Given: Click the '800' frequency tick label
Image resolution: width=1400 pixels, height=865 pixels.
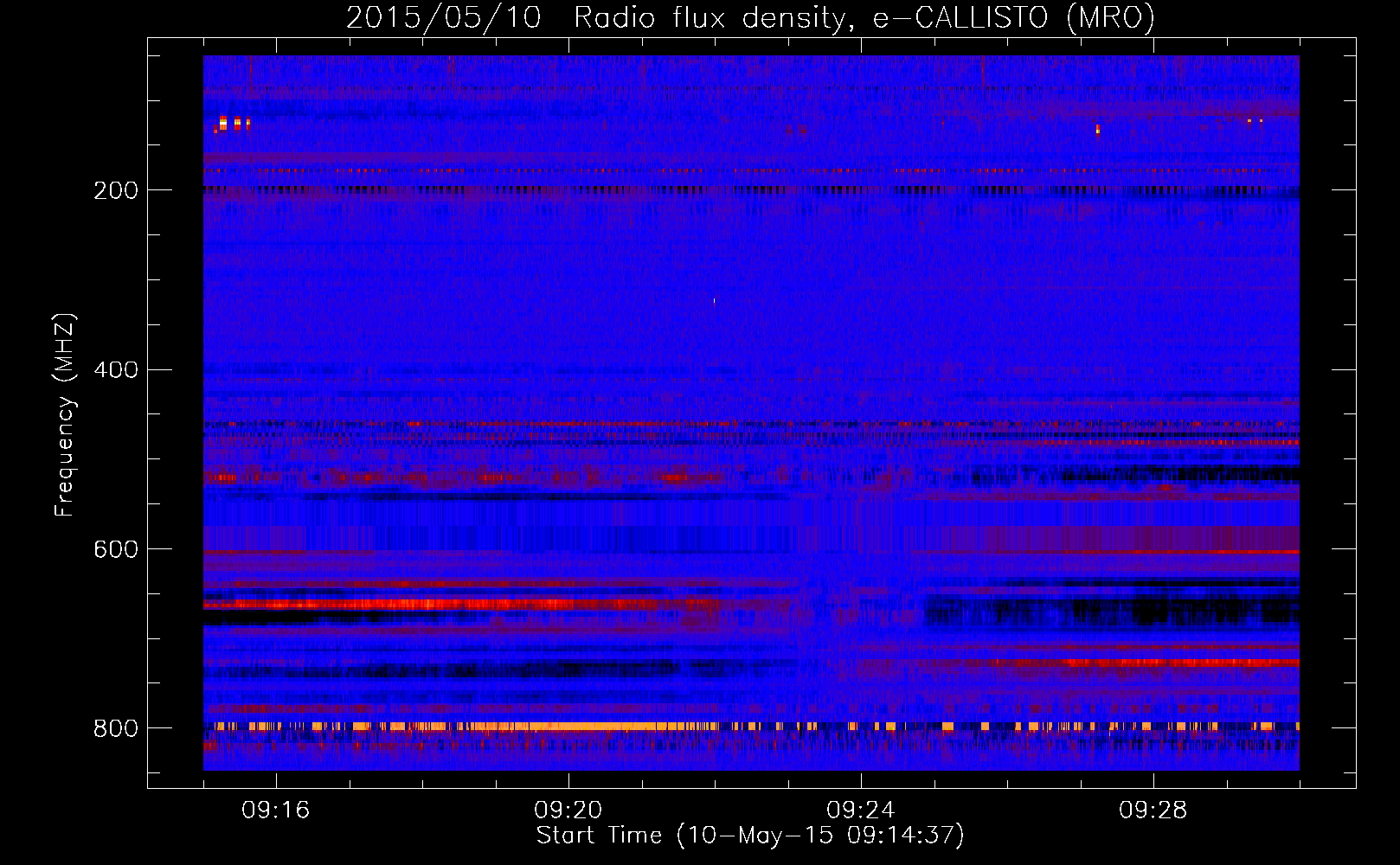Looking at the screenshot, I should coord(116,728).
